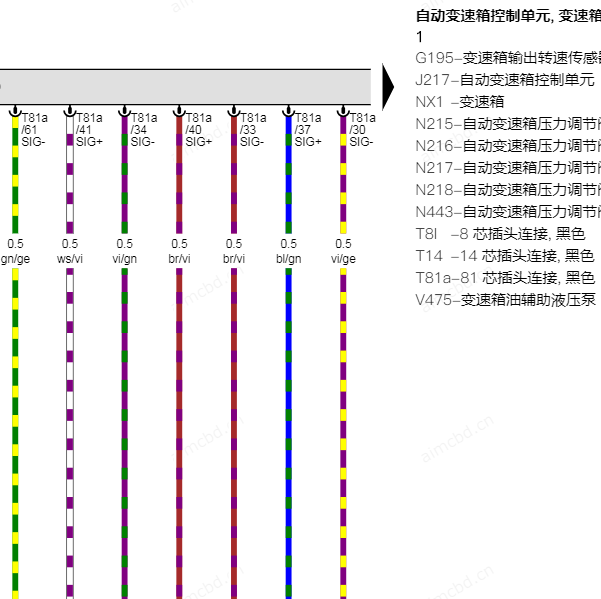Click the 0.5 gauge value above bl/gn

[289, 244]
